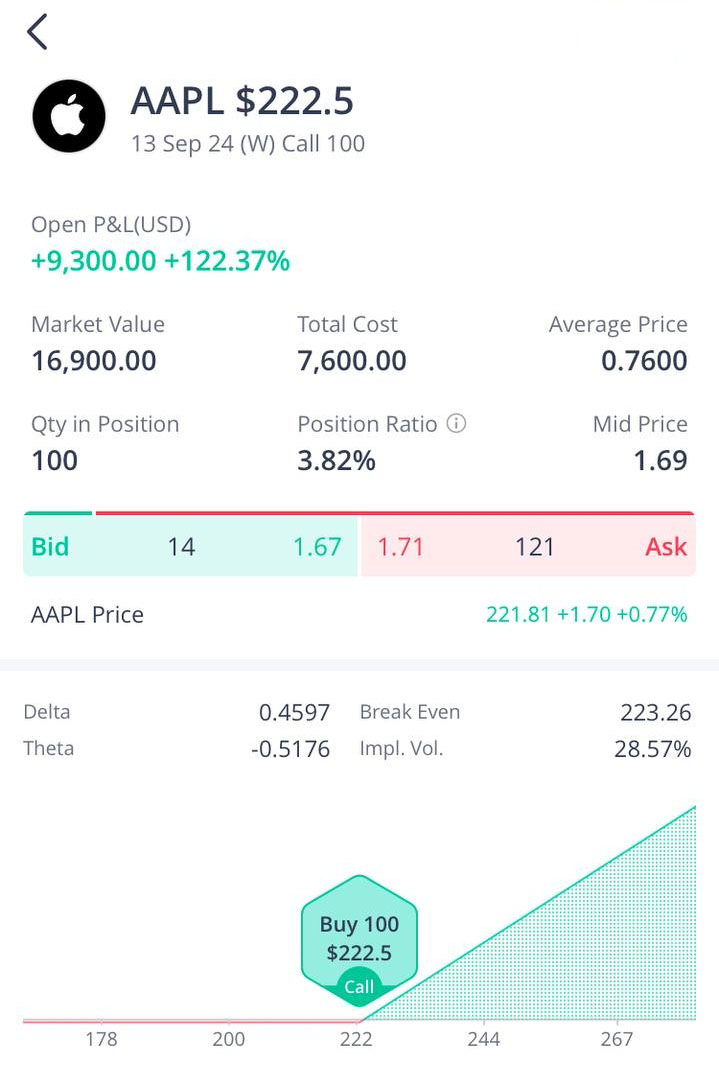Viewport: 719px width, 1088px height.
Task: Tap the Average Price 0.7600
Action: 644,361
